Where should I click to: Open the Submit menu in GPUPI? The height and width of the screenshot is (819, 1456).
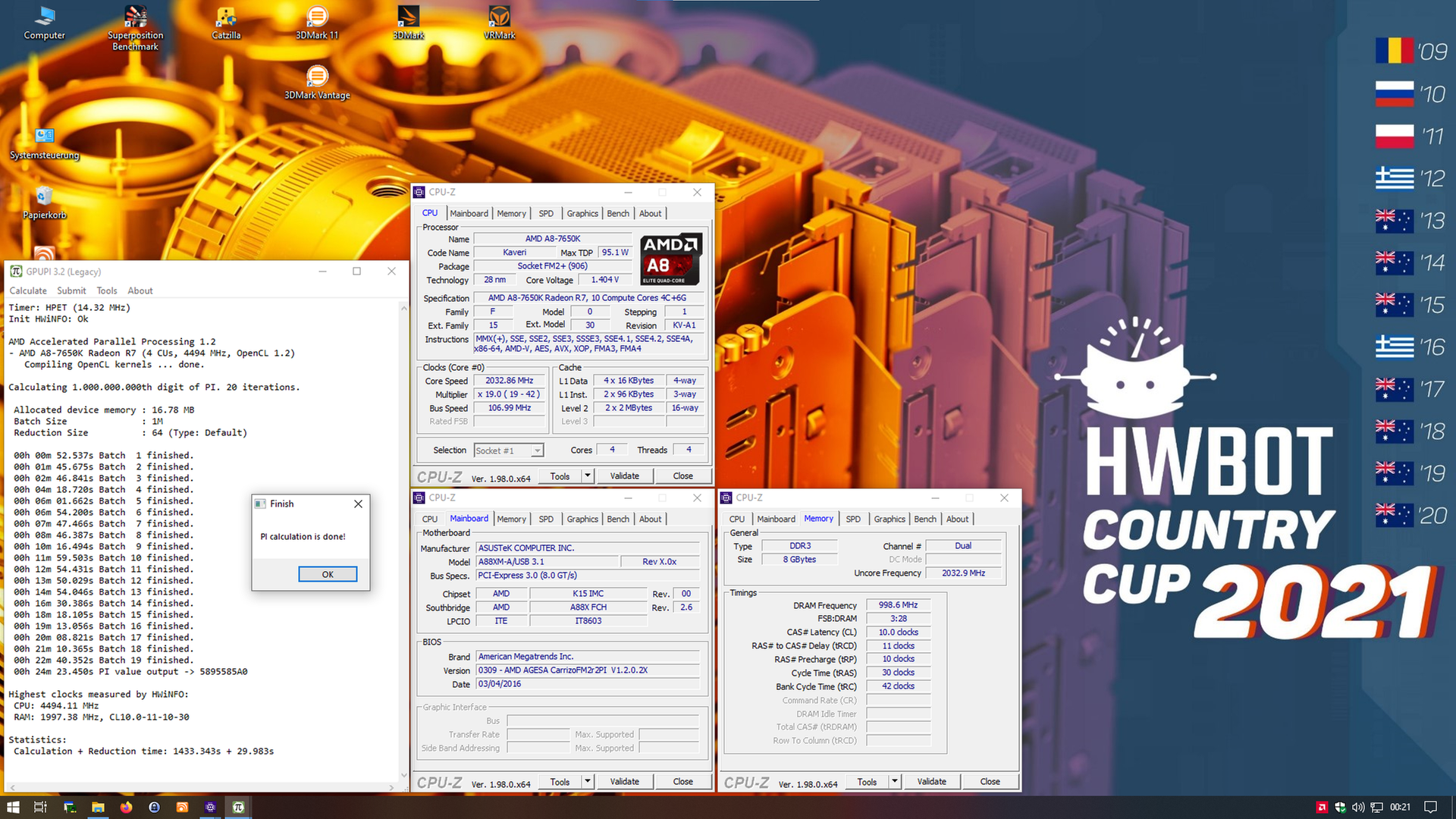(x=71, y=290)
